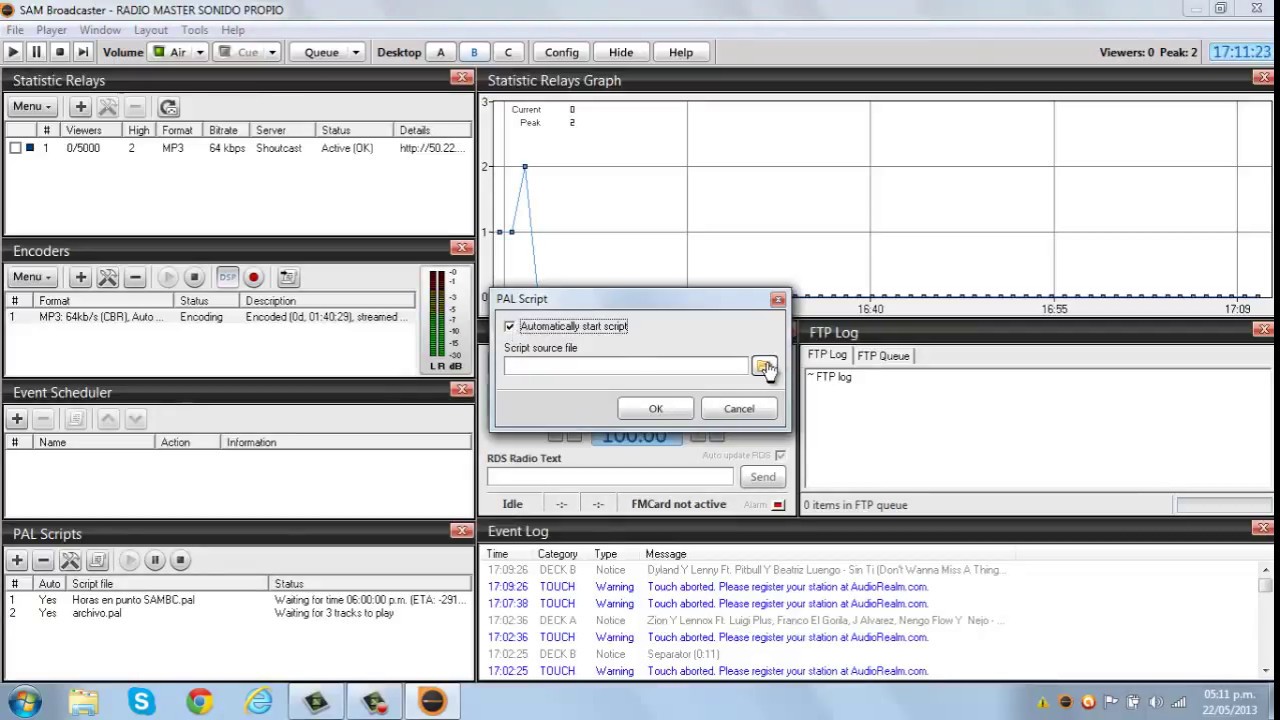Pause playback in main toolbar

[x=36, y=52]
